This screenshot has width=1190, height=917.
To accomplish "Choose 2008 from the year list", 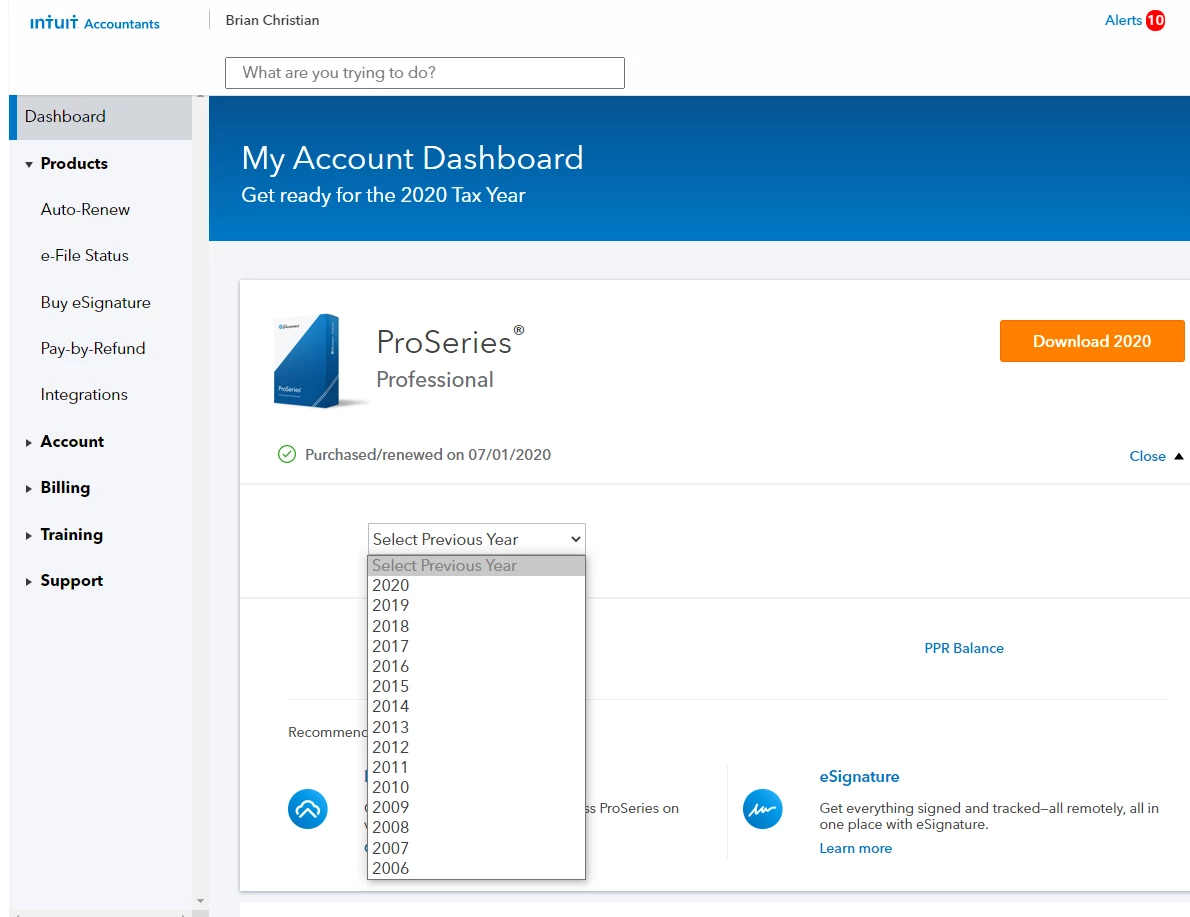I will click(477, 827).
